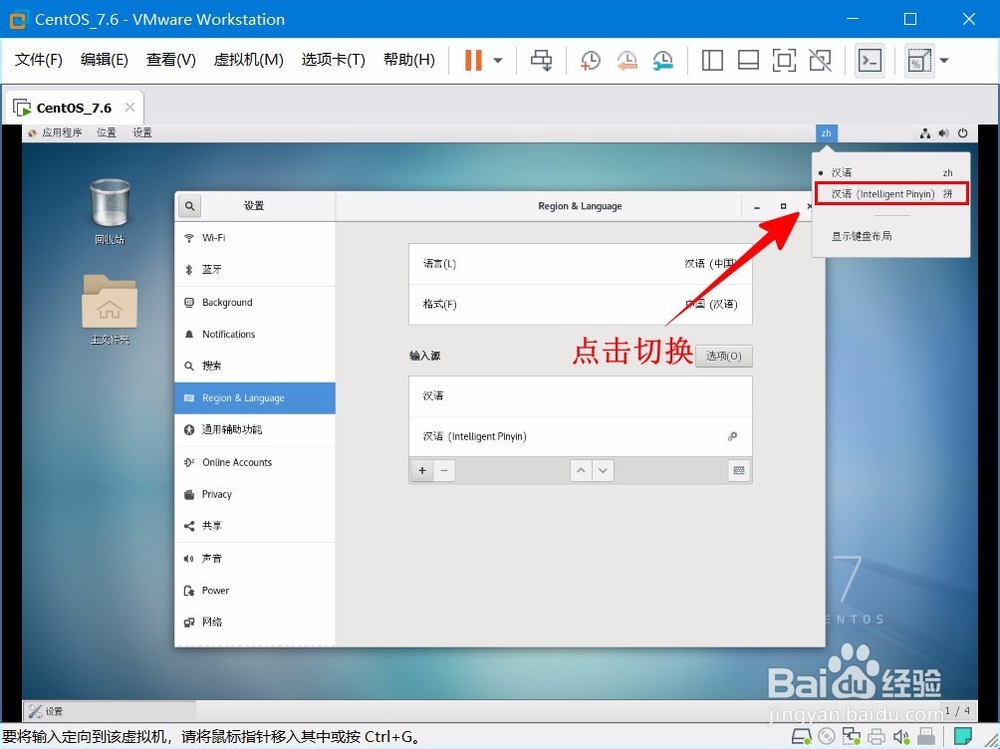This screenshot has height=749, width=1000.
Task: Open the 虚拟机(M) menu
Action: point(248,60)
